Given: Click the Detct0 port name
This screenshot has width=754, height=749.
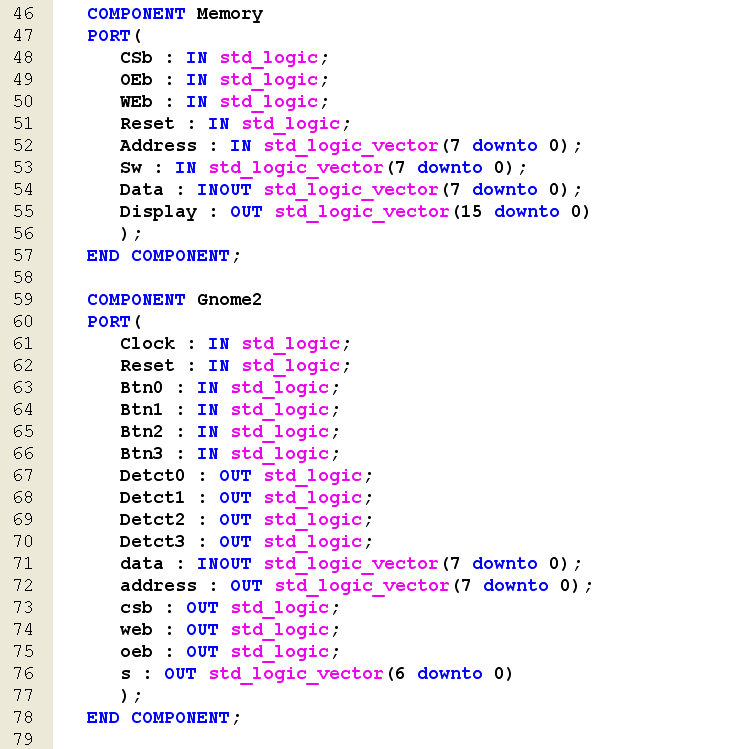Looking at the screenshot, I should pos(152,475).
